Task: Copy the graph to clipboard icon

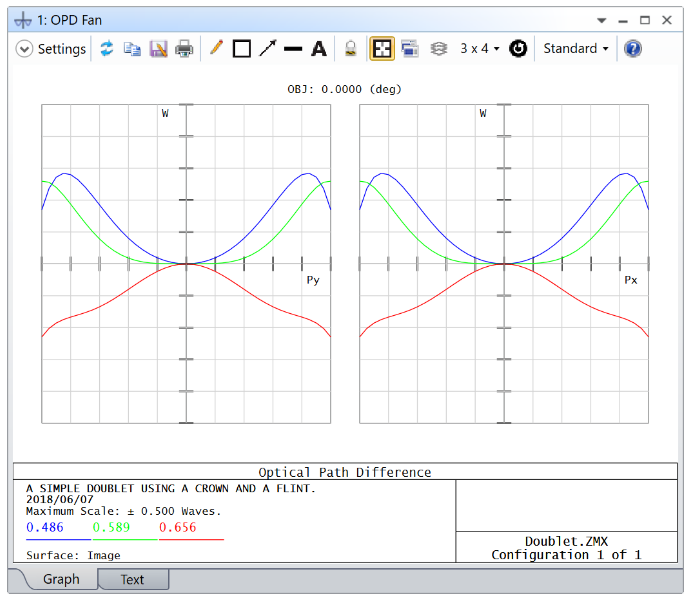Action: 132,49
